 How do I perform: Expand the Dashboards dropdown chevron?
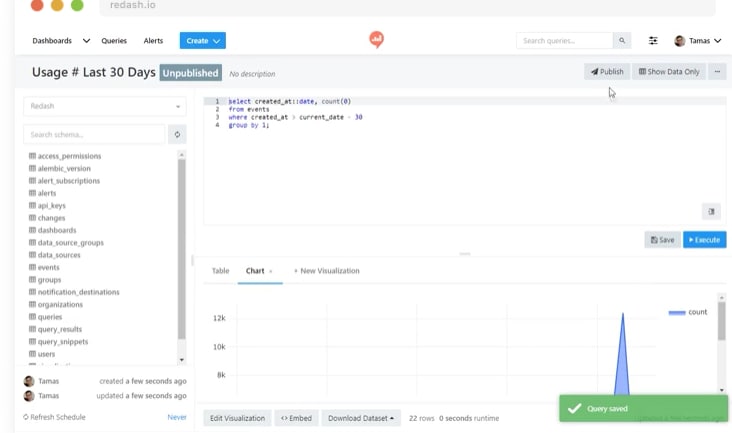point(86,41)
